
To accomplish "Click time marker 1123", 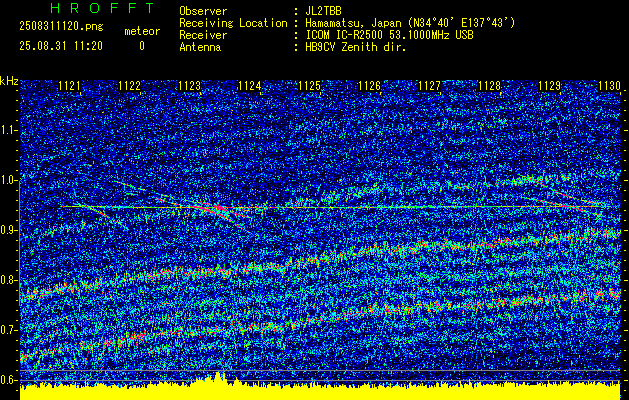I will click(189, 85).
